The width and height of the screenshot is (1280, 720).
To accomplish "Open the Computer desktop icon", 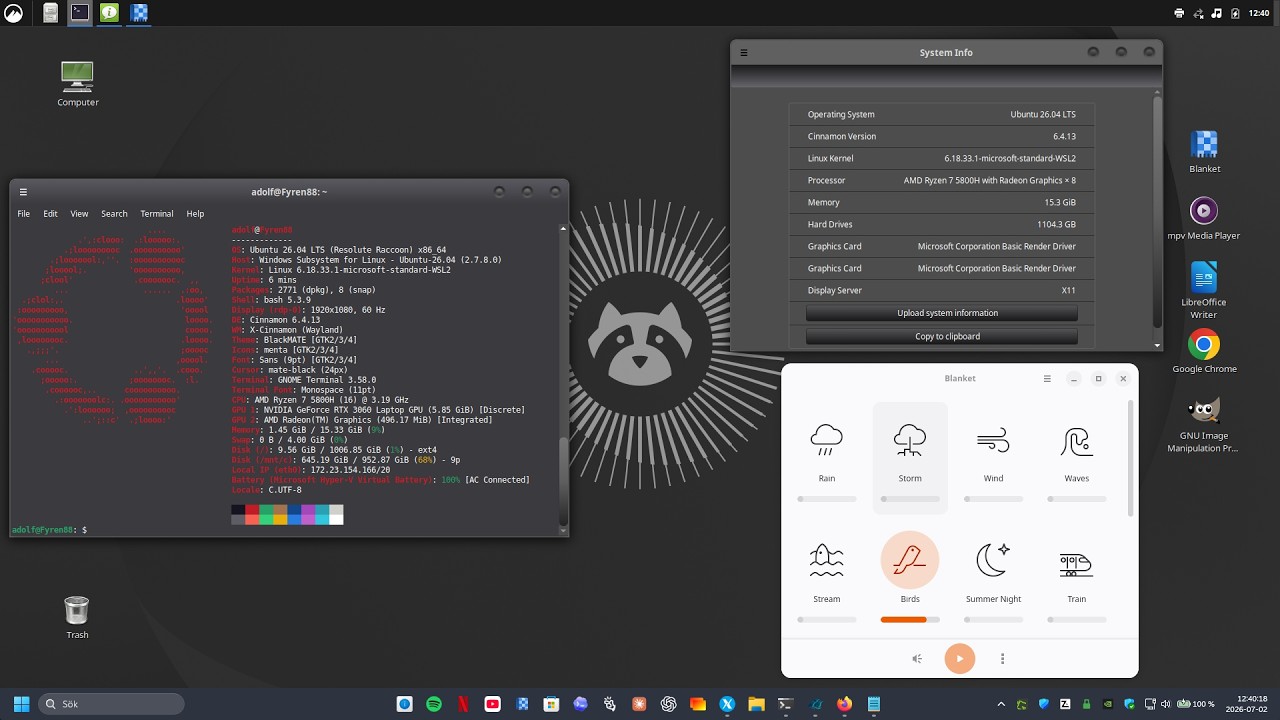I will [77, 84].
